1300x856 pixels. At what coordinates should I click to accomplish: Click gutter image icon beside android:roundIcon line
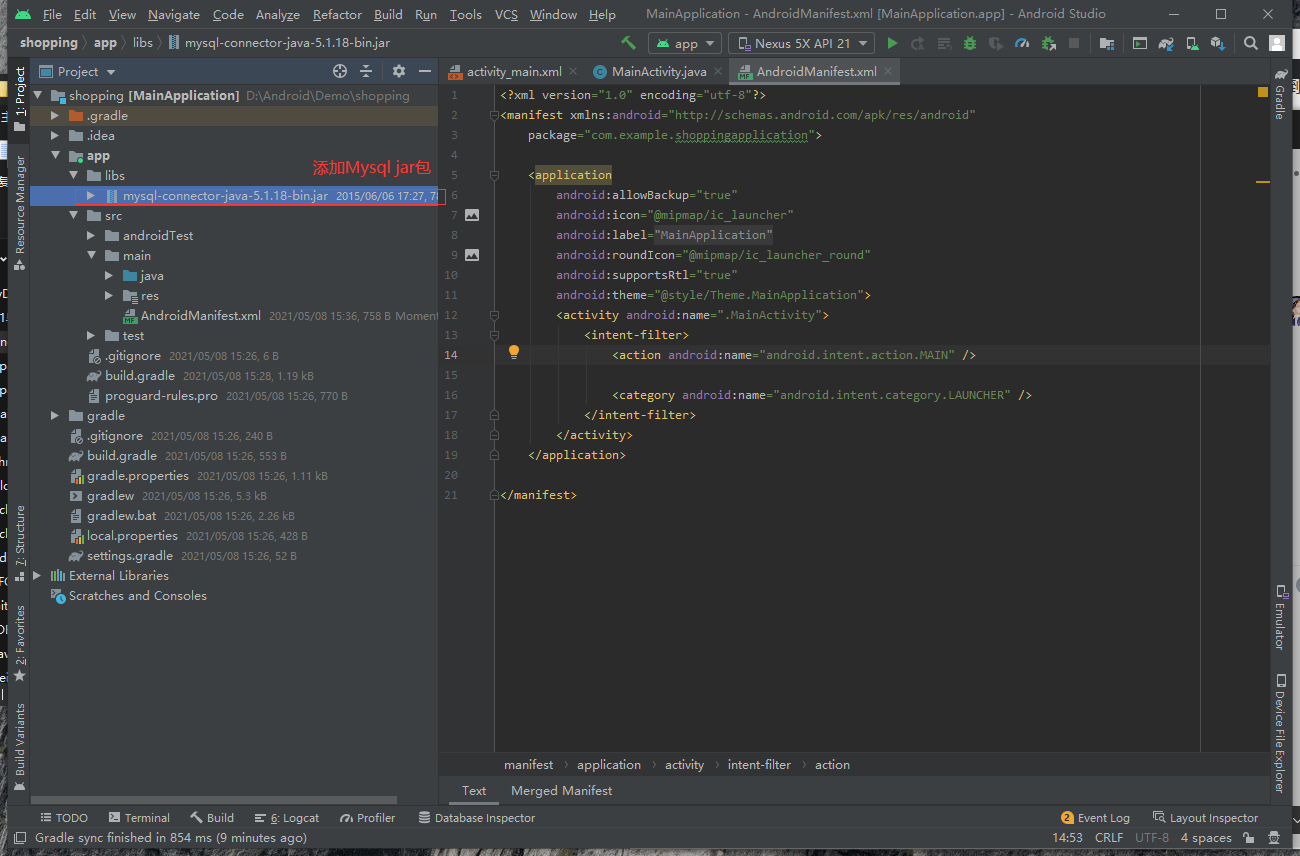point(472,255)
